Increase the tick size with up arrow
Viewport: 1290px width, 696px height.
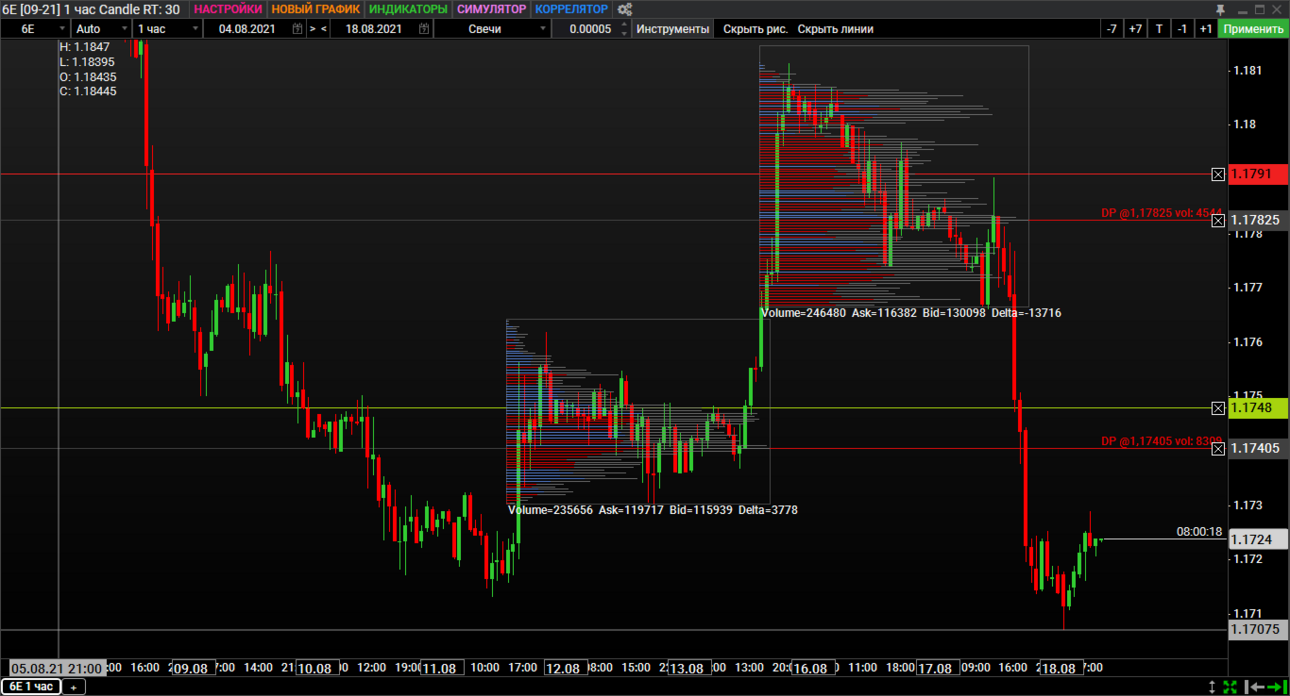tap(625, 25)
